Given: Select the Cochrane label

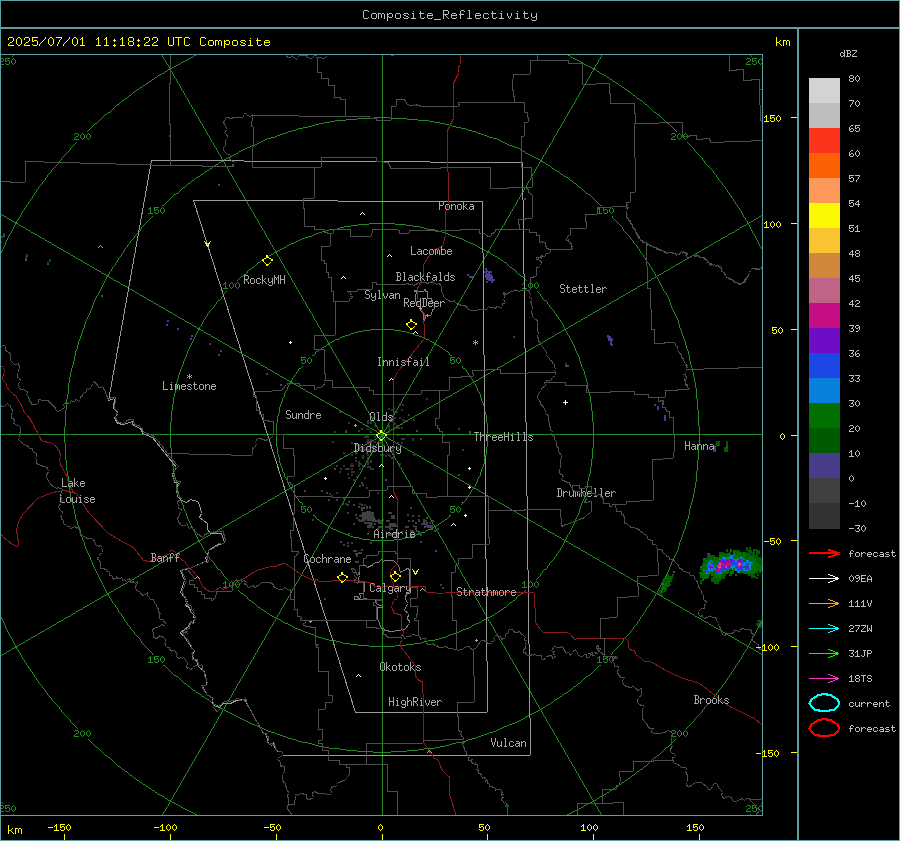Looking at the screenshot, I should (x=327, y=559).
